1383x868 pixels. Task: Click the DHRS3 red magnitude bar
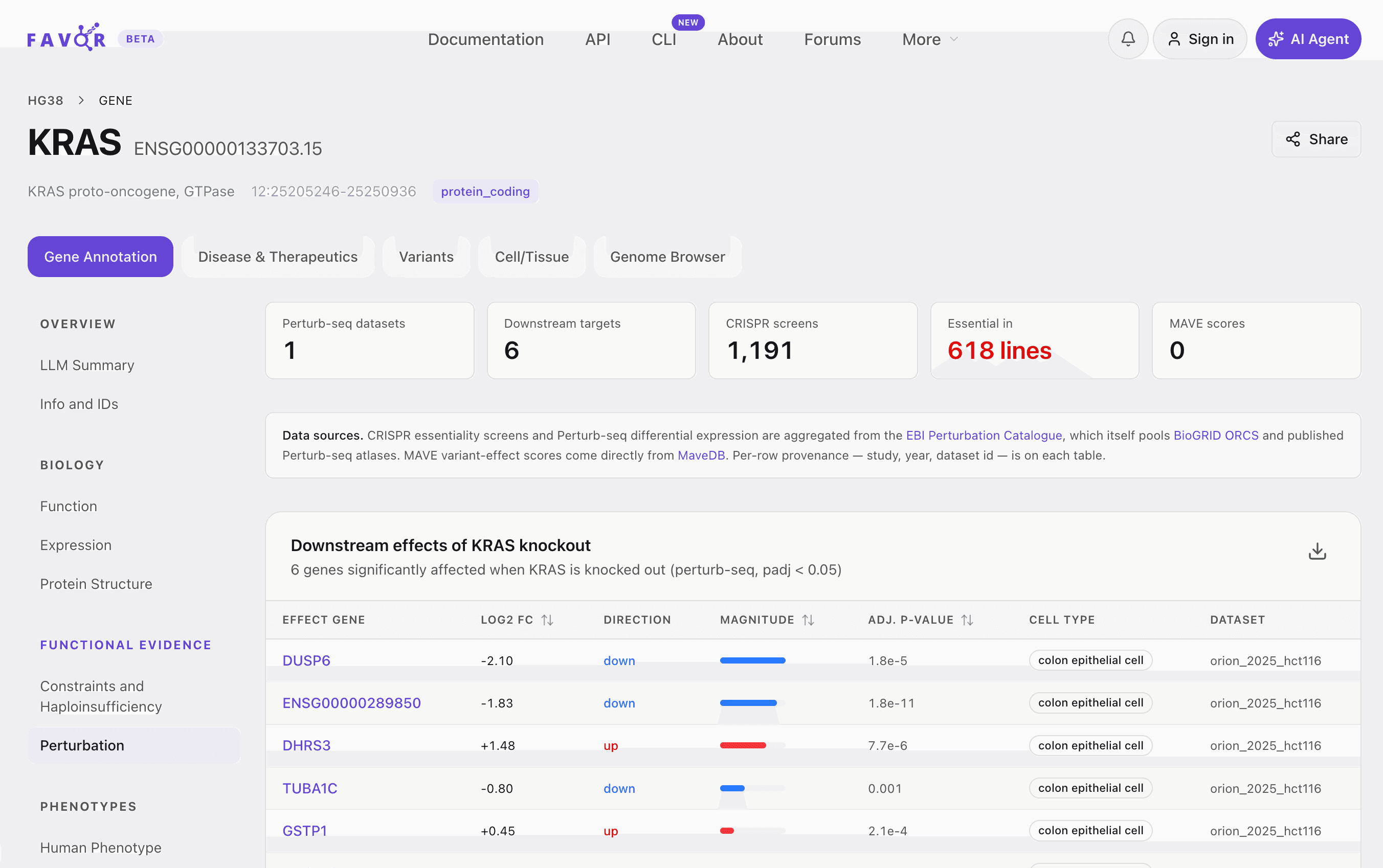coord(743,745)
